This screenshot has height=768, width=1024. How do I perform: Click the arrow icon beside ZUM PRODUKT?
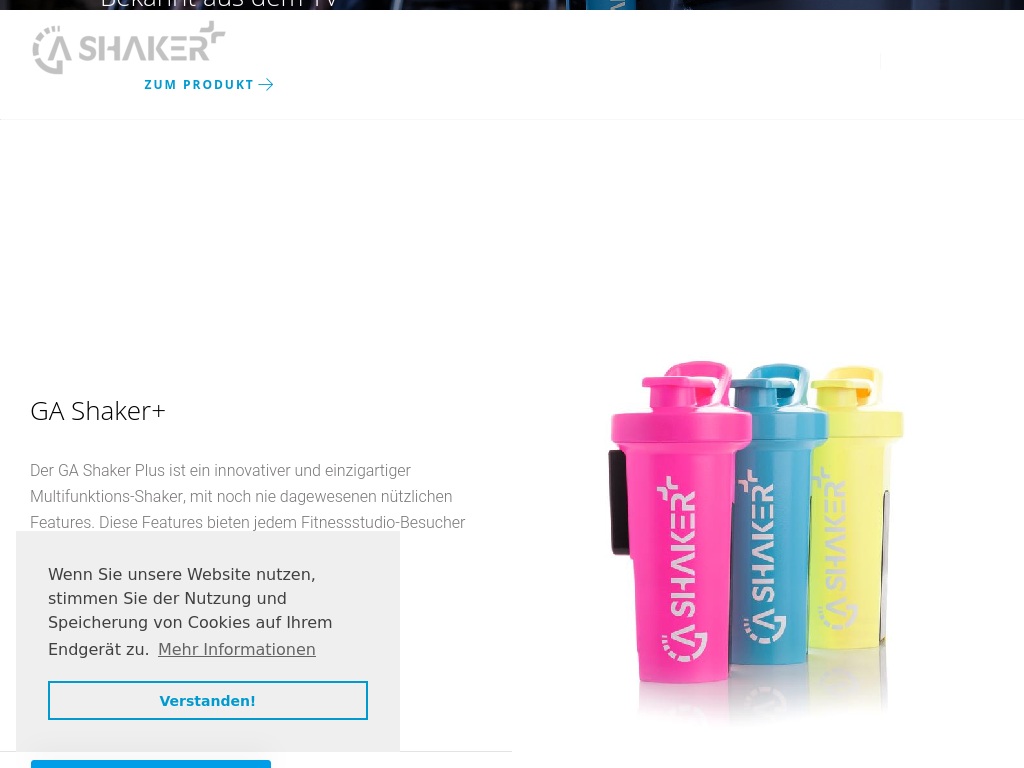click(x=266, y=84)
